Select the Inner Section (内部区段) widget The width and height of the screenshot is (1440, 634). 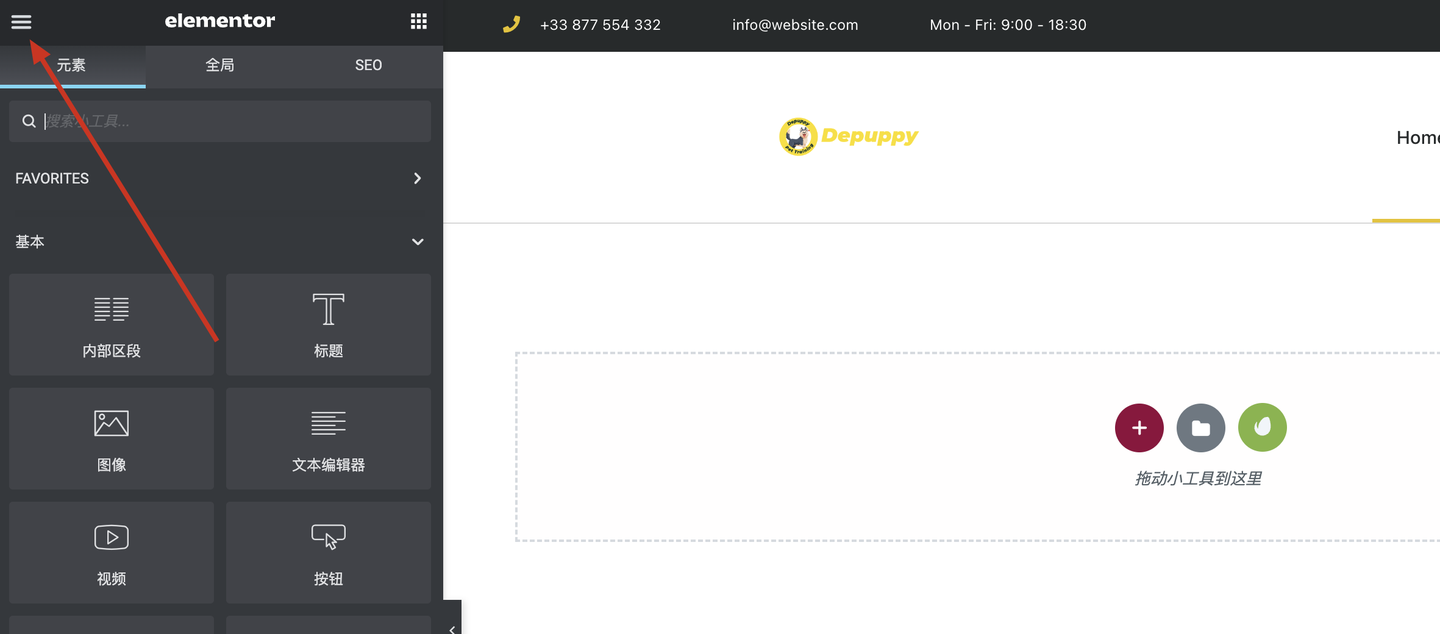click(111, 324)
